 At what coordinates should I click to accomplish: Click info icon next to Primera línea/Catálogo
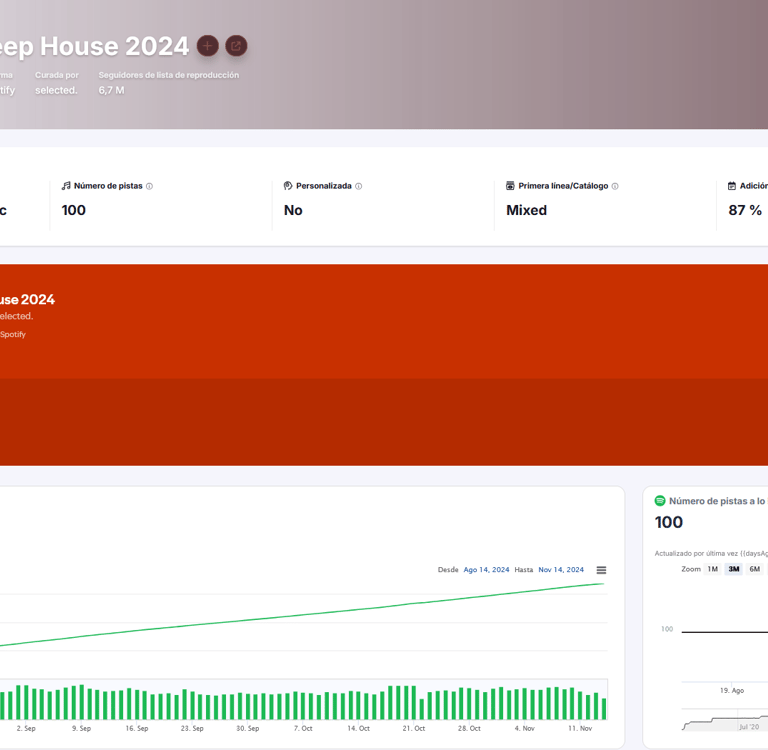point(615,186)
